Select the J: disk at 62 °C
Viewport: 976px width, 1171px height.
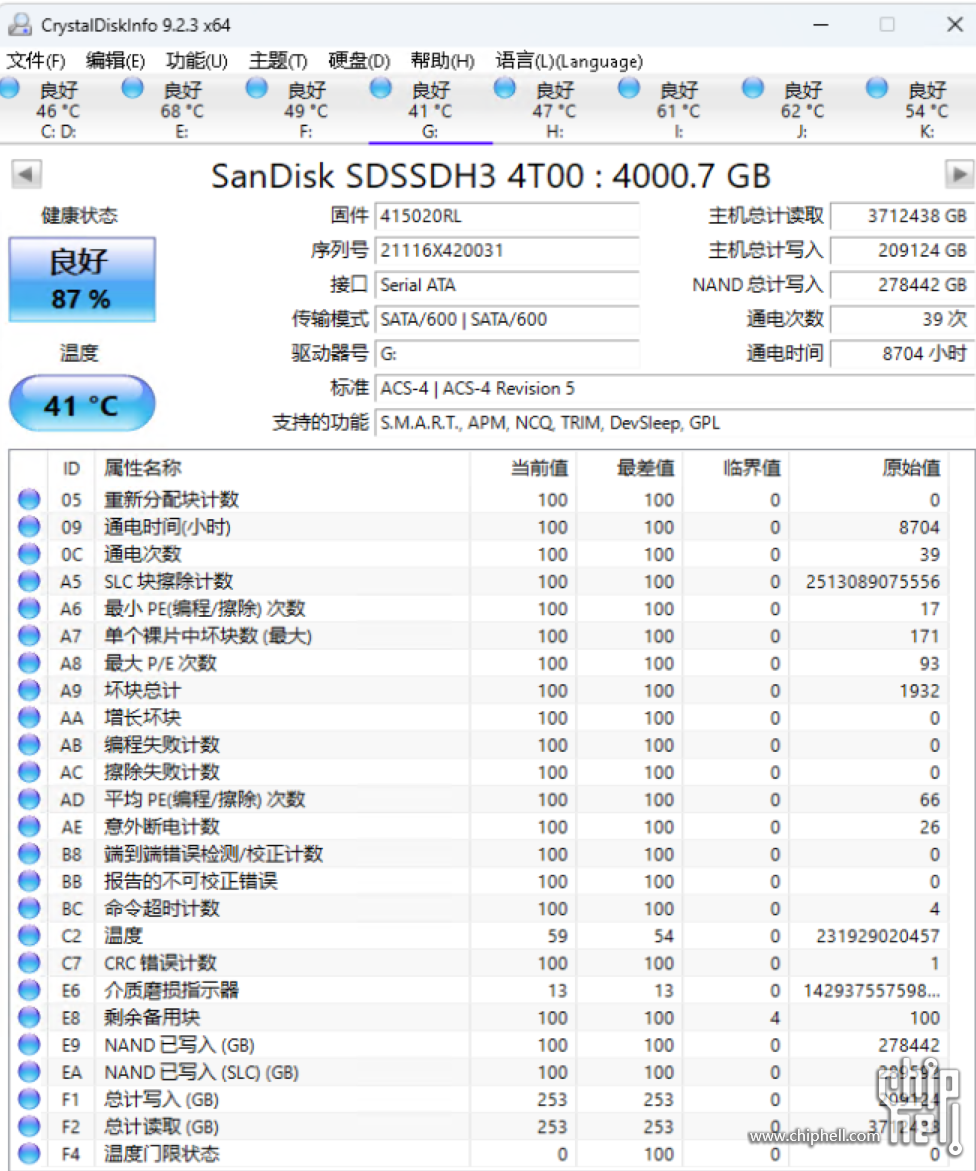tap(802, 111)
